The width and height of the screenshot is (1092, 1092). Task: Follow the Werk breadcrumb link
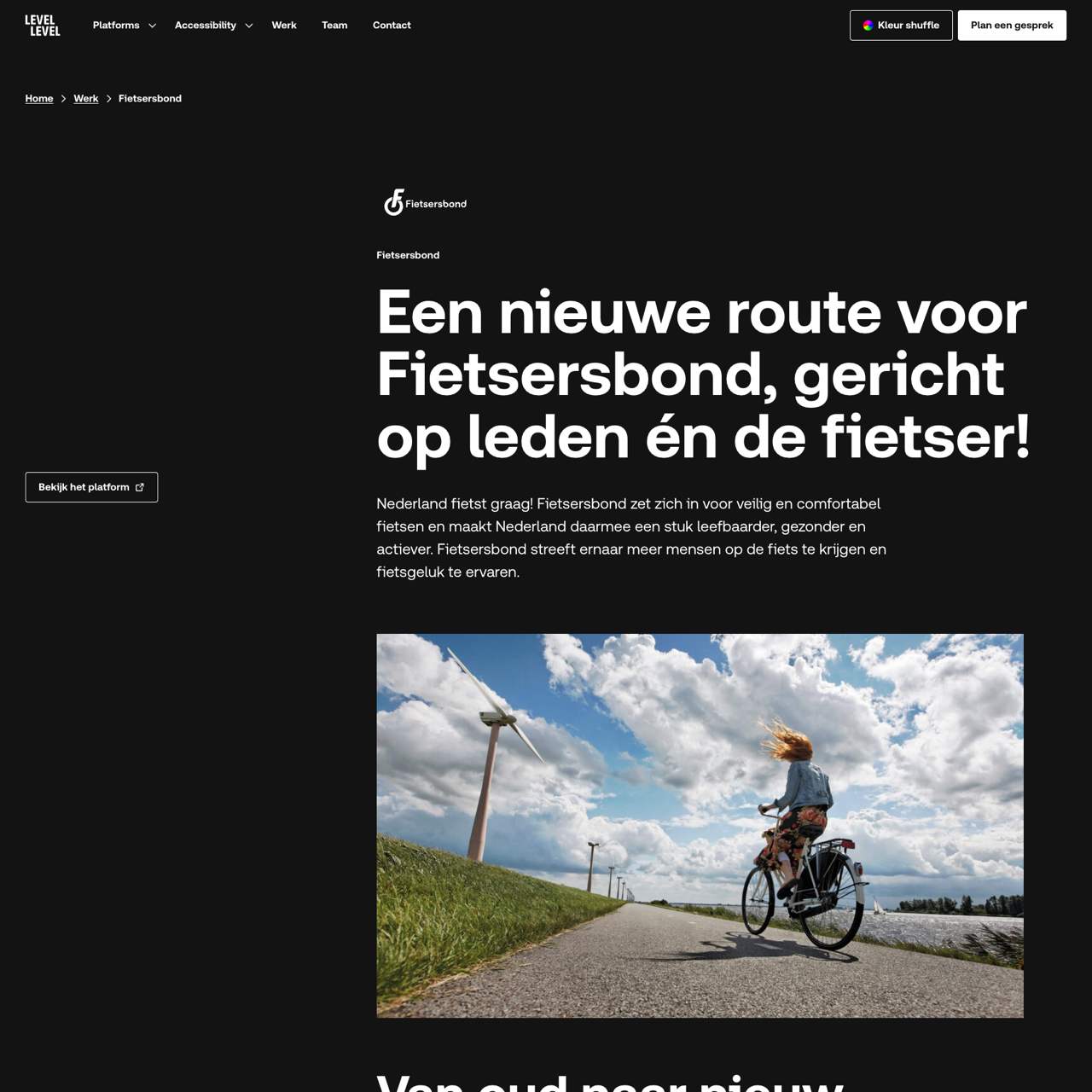pyautogui.click(x=86, y=99)
